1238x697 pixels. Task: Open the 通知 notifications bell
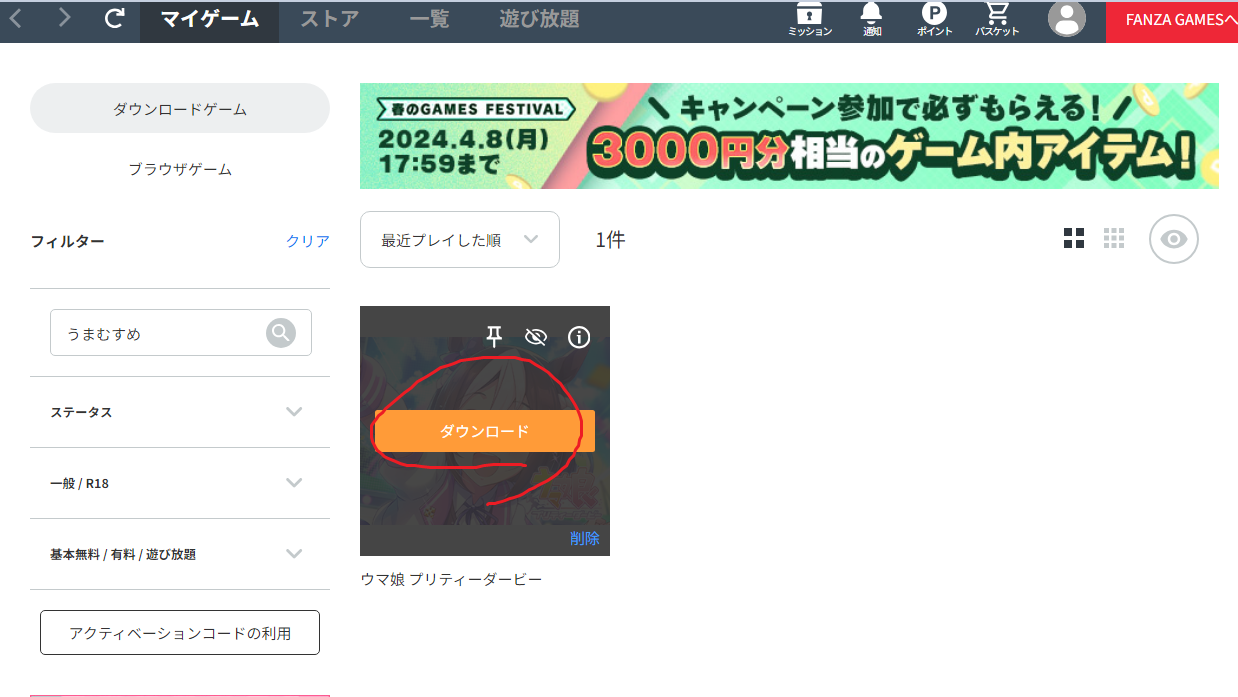(x=872, y=20)
